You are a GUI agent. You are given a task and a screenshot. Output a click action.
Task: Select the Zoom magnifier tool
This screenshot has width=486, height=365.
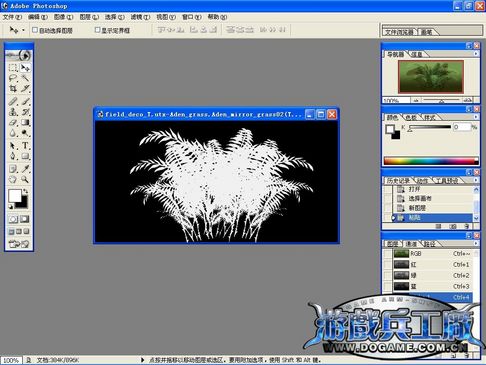(25, 179)
